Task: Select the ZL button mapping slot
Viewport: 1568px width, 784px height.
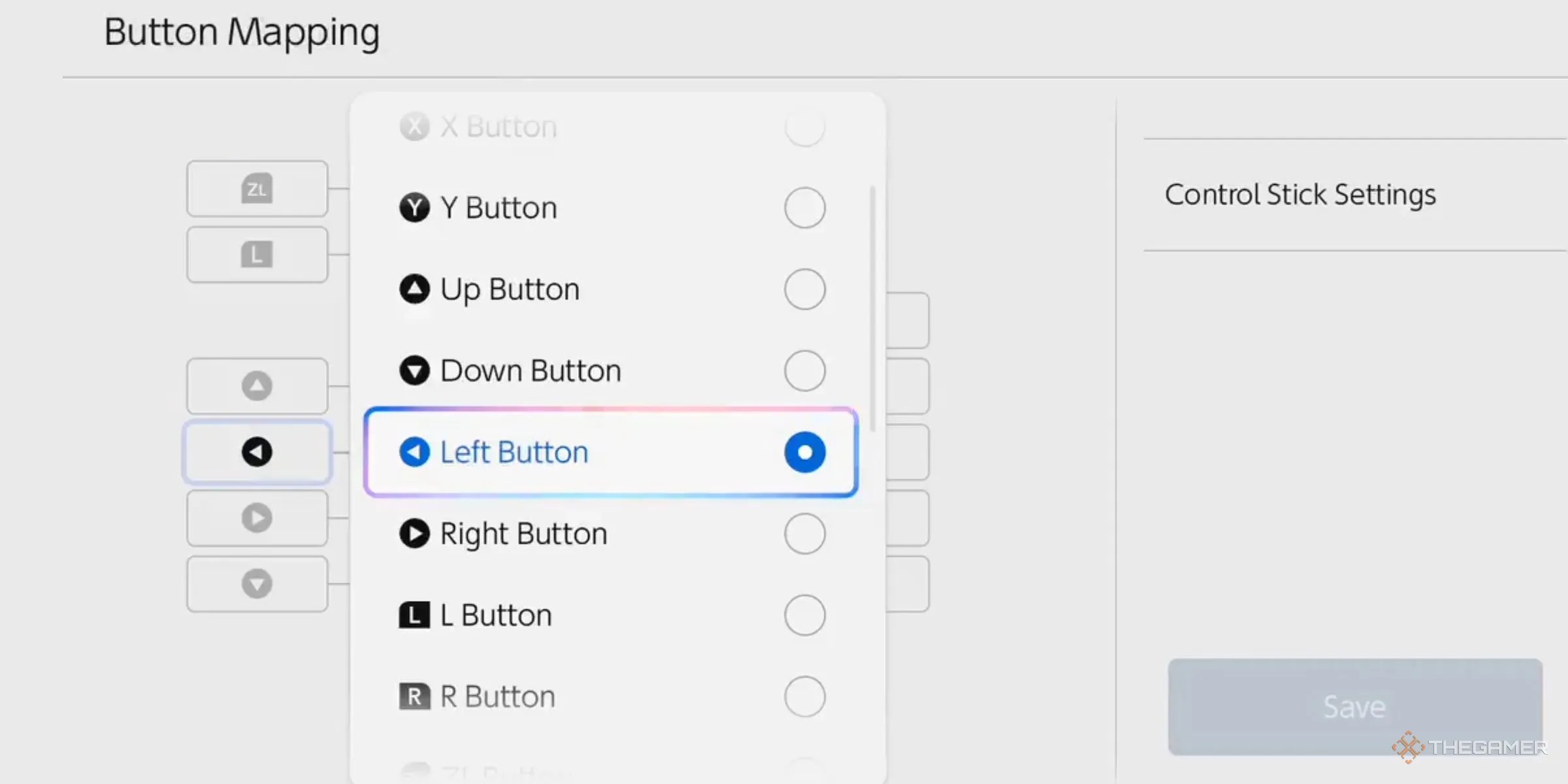Action: pos(257,189)
